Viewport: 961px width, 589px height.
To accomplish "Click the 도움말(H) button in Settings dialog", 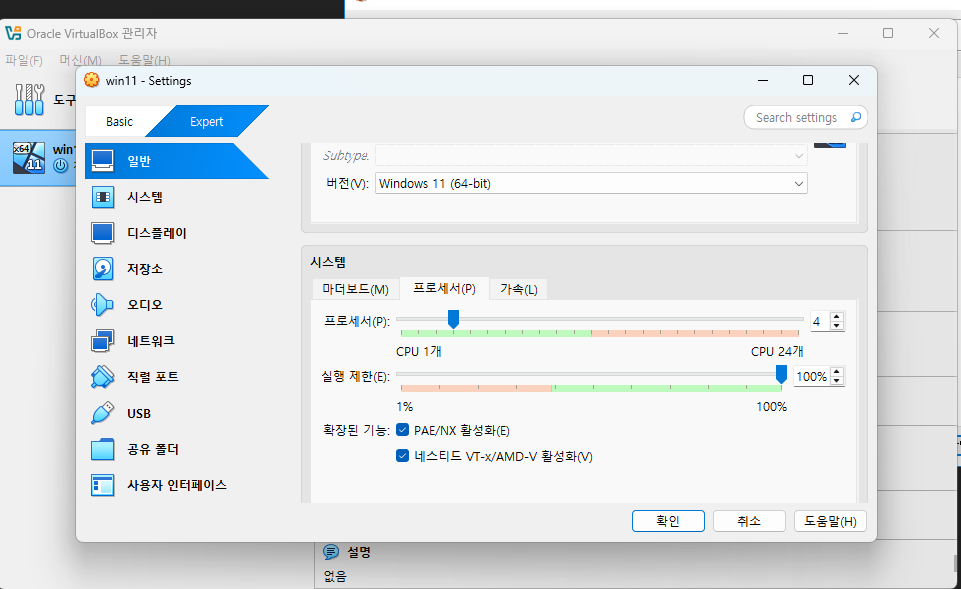I will [x=830, y=521].
